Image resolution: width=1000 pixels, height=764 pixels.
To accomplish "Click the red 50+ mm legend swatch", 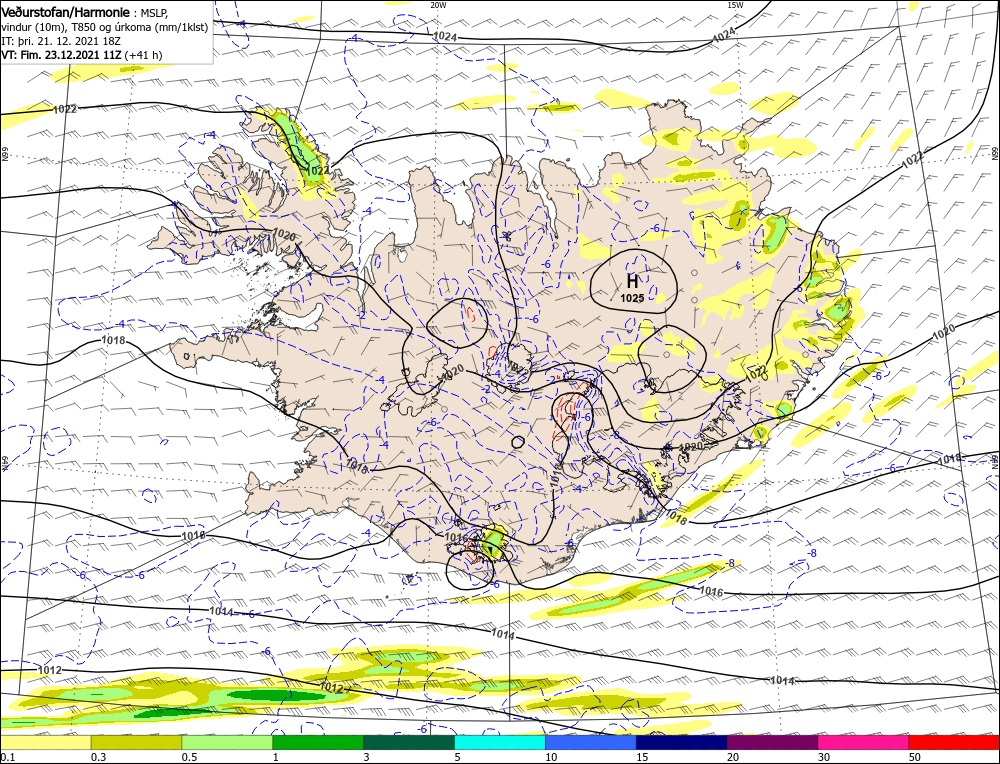I will tap(954, 742).
